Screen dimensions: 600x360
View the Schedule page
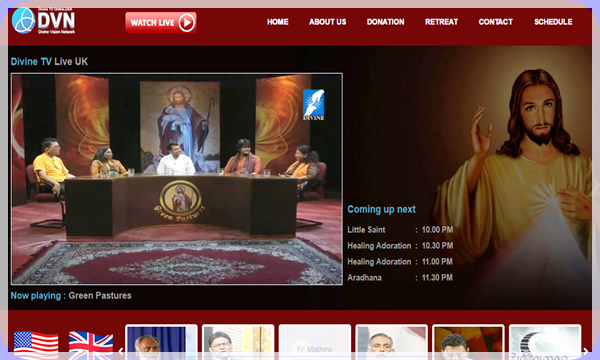pyautogui.click(x=553, y=22)
